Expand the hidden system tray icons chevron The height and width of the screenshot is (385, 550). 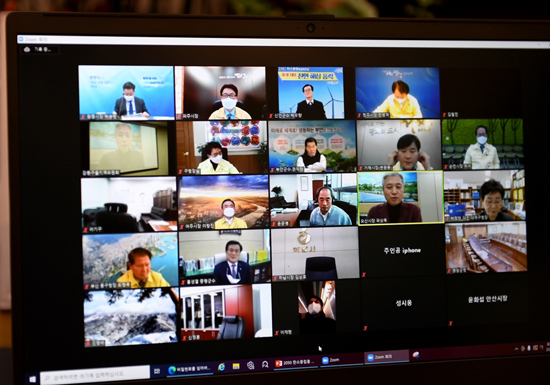pyautogui.click(x=516, y=349)
